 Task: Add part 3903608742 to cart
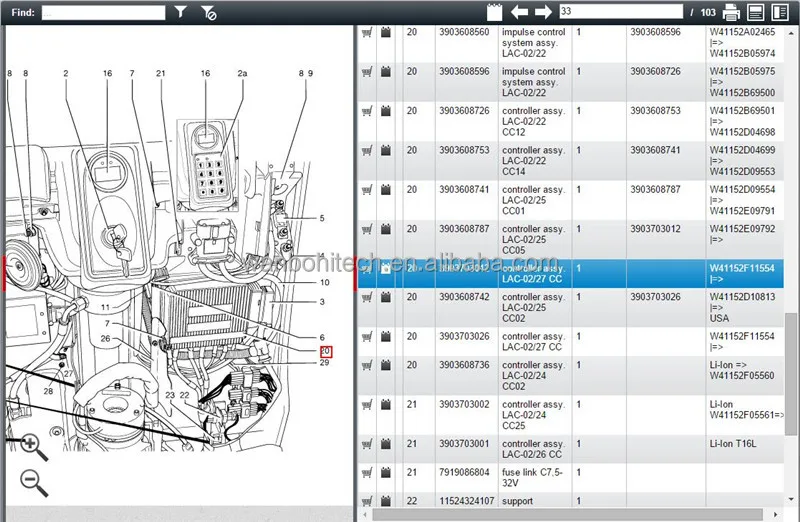point(367,297)
